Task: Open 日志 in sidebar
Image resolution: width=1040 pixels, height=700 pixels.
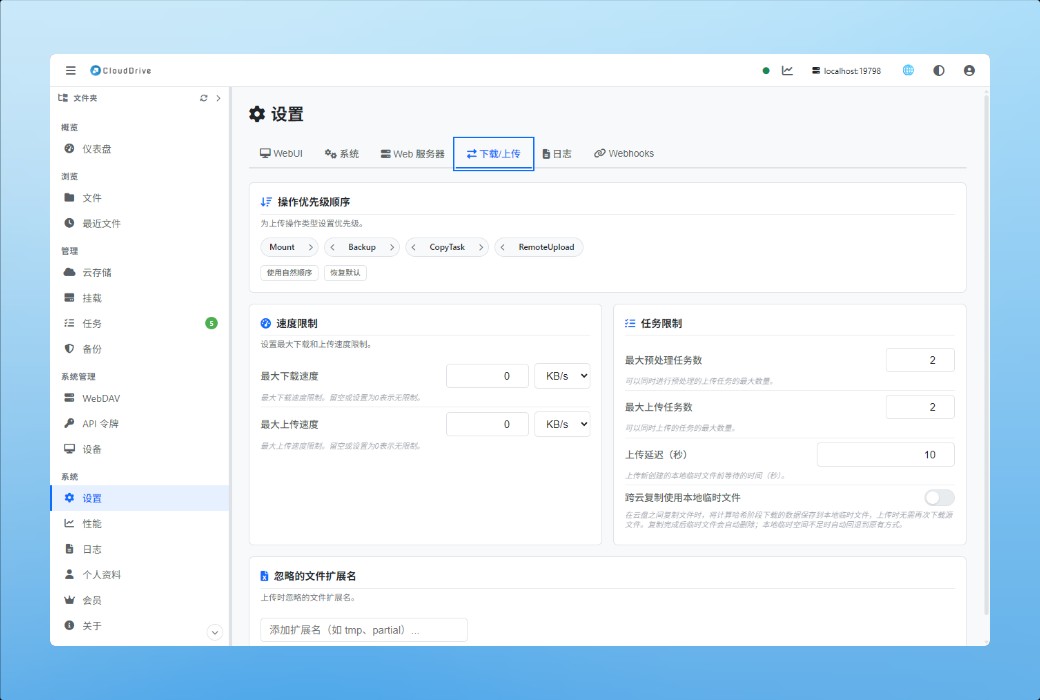Action: coord(140,549)
